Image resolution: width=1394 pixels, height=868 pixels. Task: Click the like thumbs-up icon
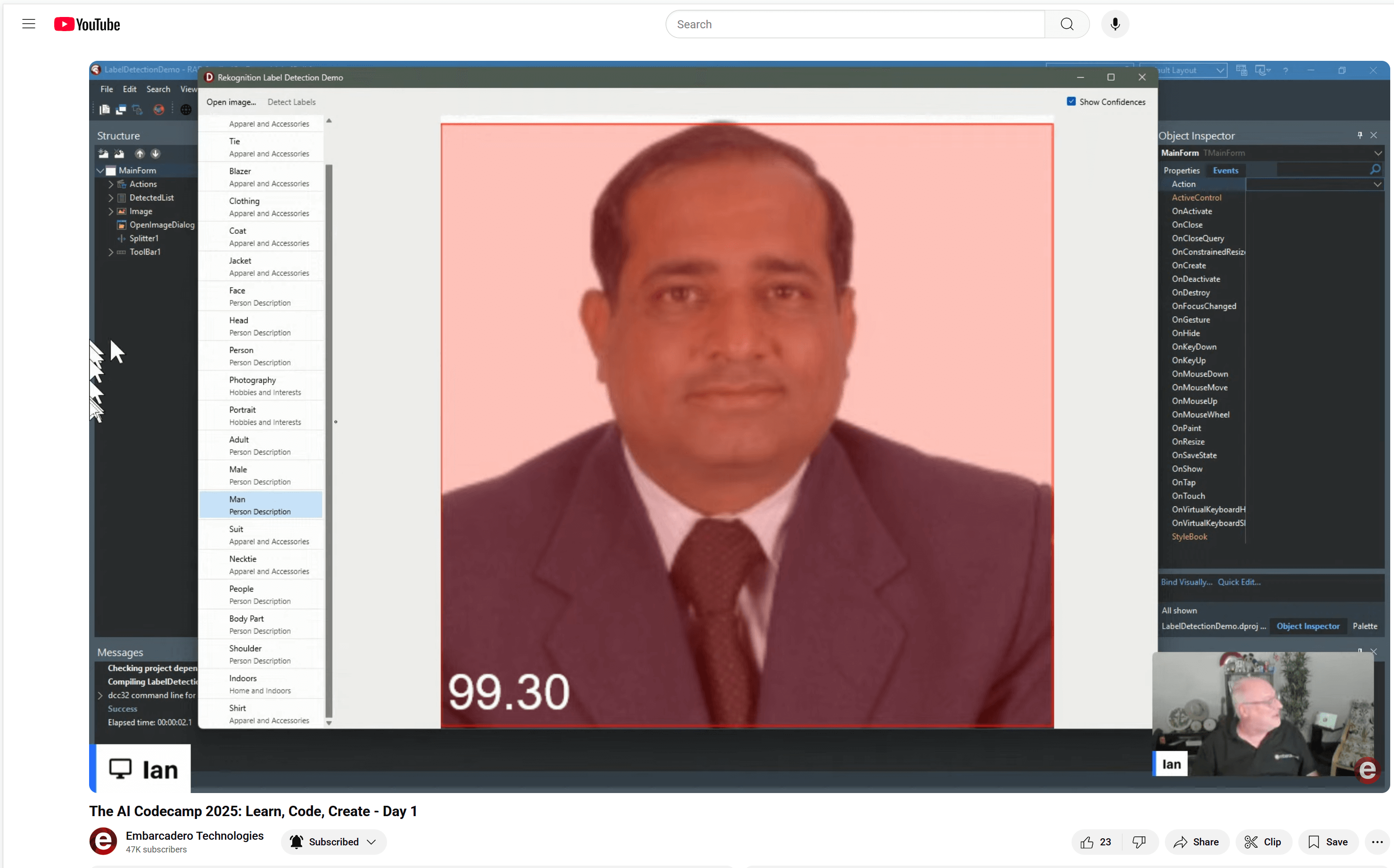(1086, 842)
